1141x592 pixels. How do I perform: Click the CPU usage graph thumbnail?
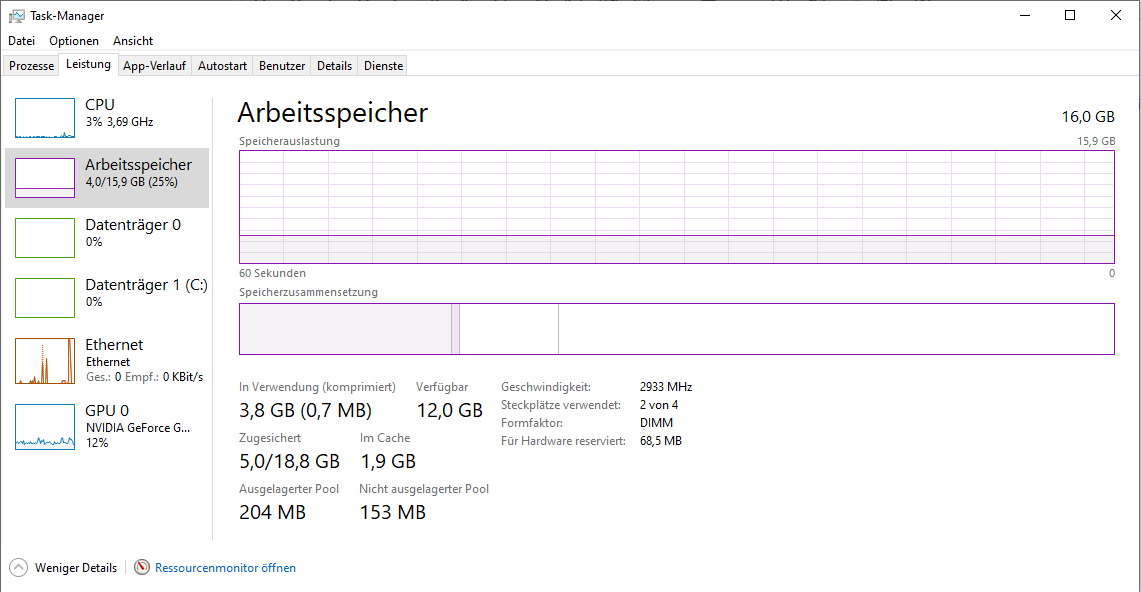pos(45,118)
